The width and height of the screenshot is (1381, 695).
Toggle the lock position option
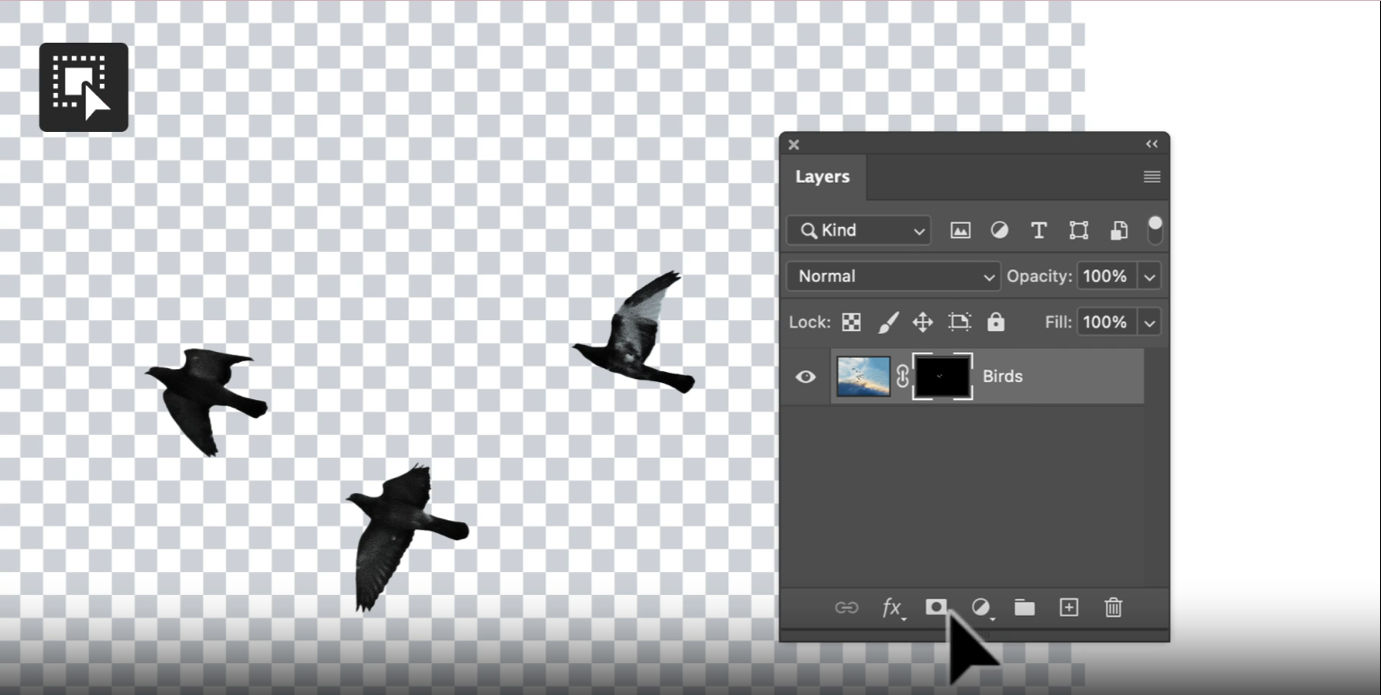pyautogui.click(x=922, y=322)
